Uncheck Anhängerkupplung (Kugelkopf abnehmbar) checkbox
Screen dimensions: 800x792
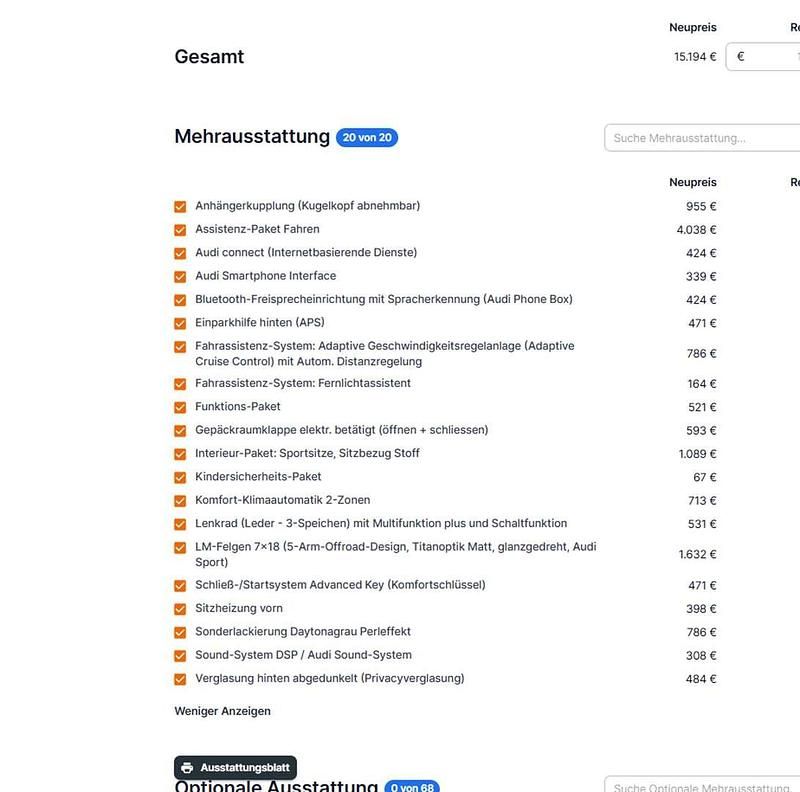tap(180, 207)
